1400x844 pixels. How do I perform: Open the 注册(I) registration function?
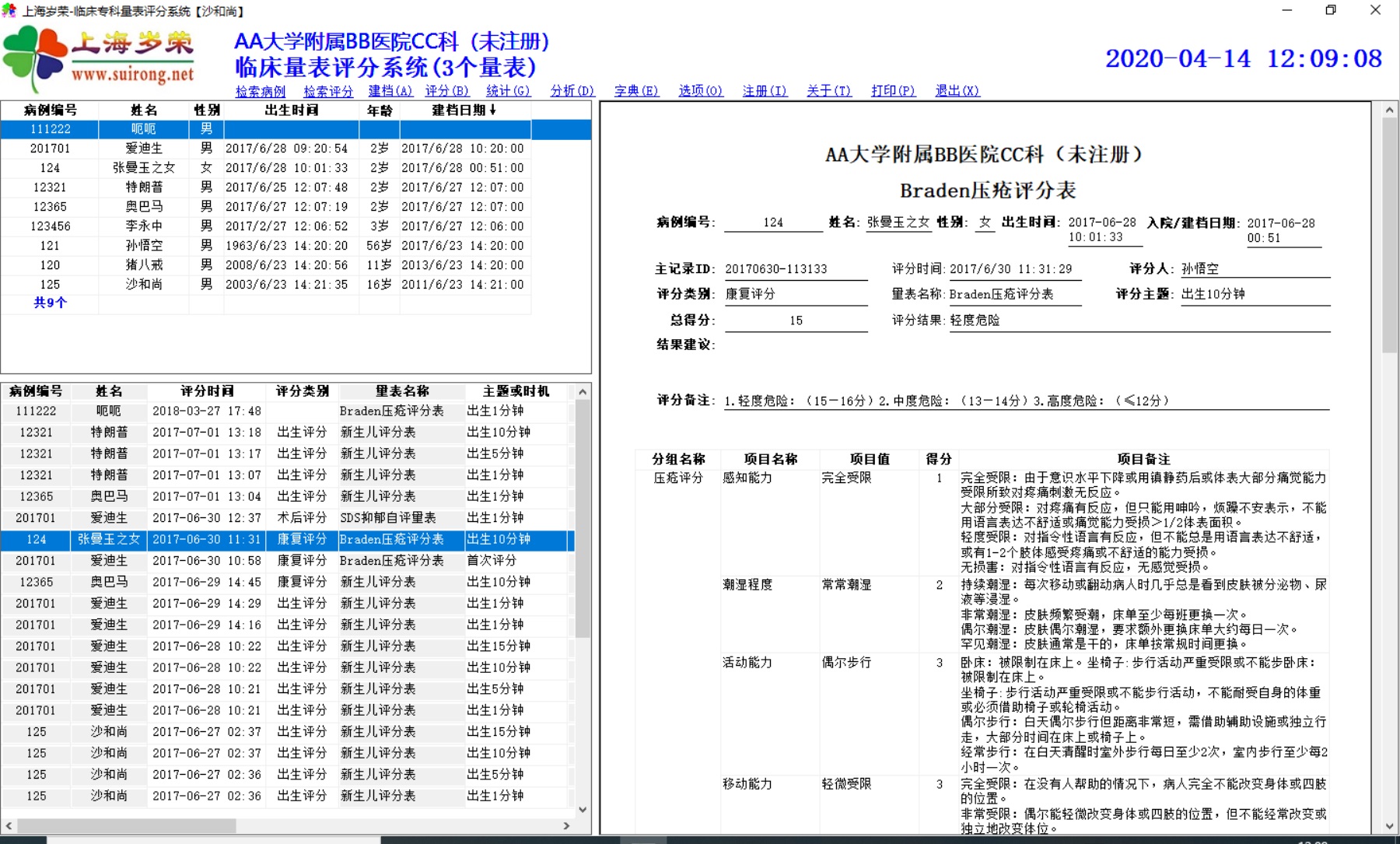(763, 91)
